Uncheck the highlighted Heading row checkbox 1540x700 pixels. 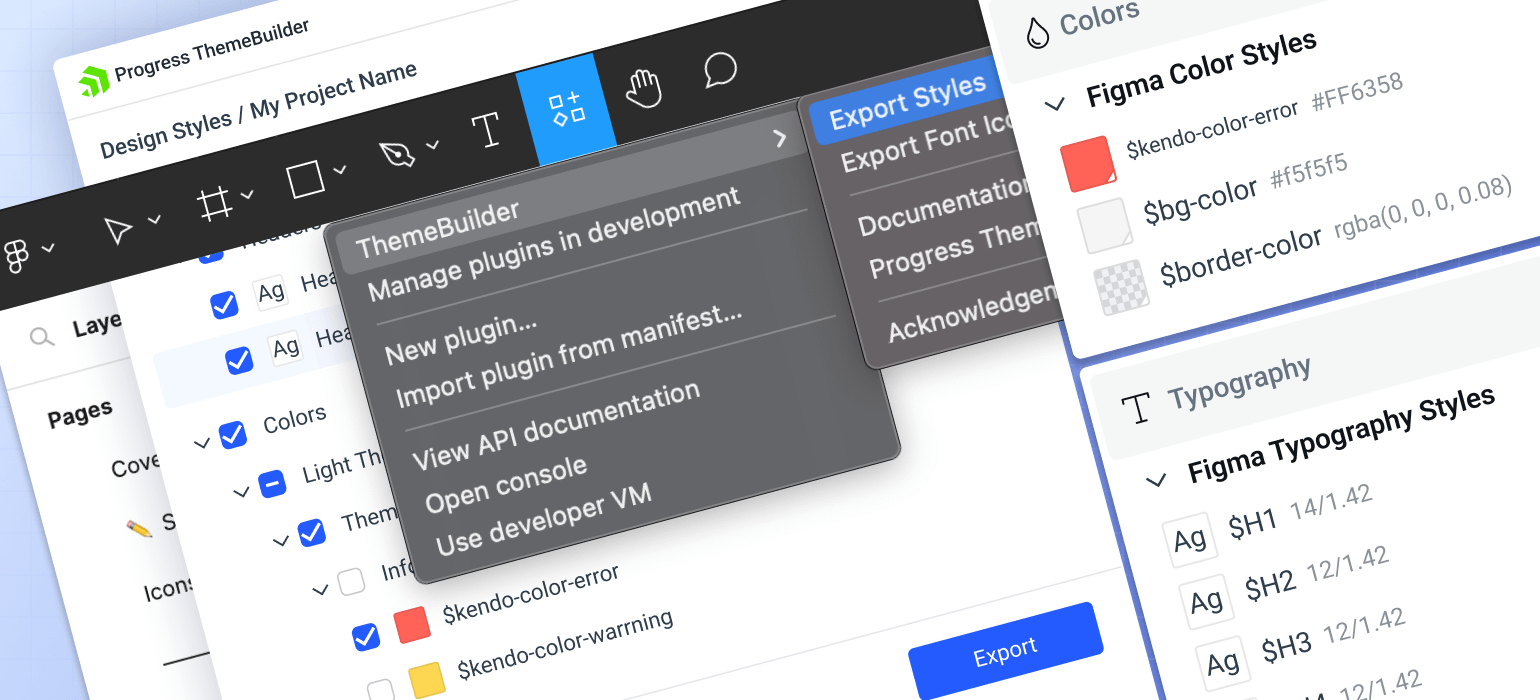tap(239, 359)
